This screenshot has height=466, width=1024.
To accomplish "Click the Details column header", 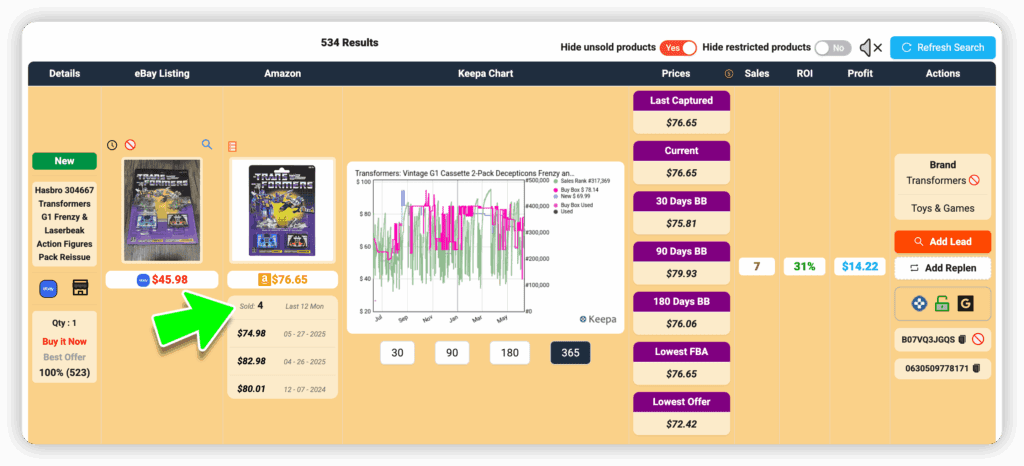I will [x=65, y=74].
